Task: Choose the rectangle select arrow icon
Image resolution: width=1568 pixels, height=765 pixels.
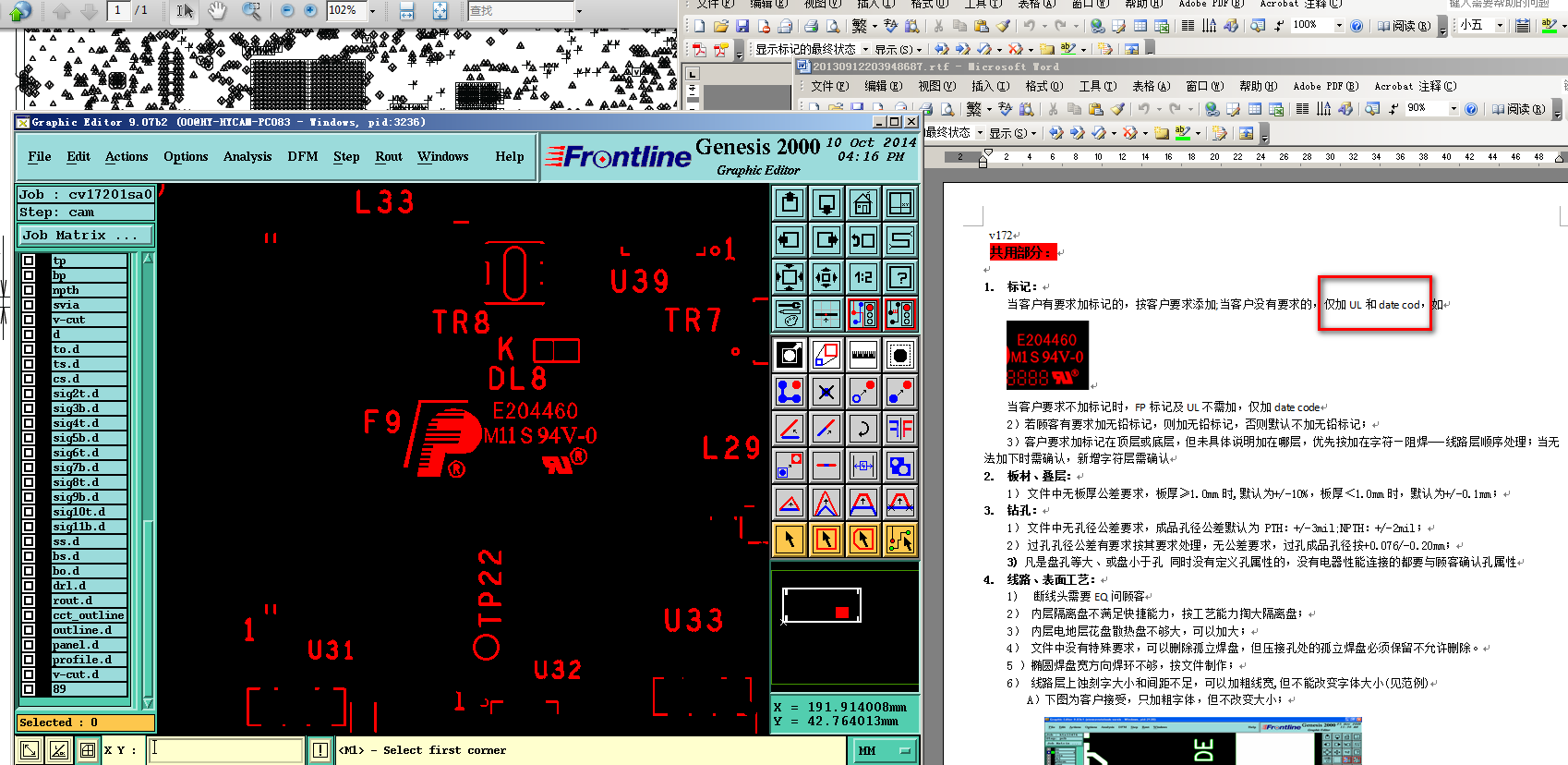Action: (x=826, y=539)
